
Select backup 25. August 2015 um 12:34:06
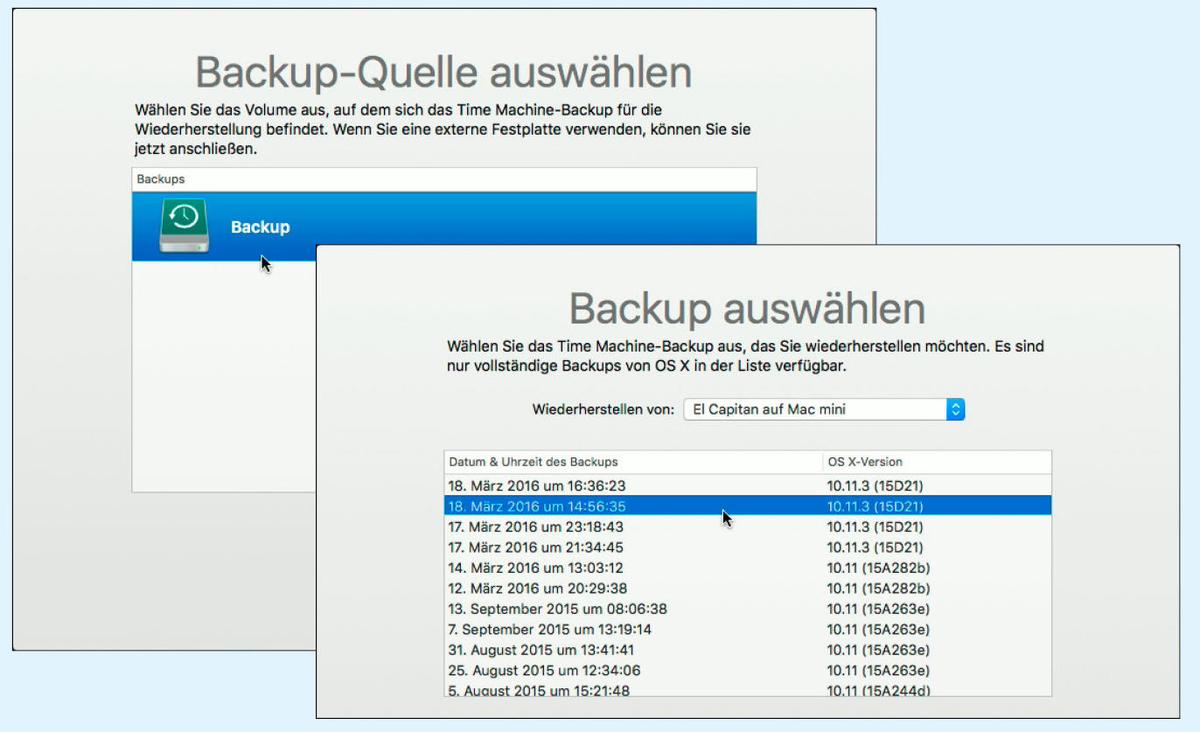coord(748,670)
